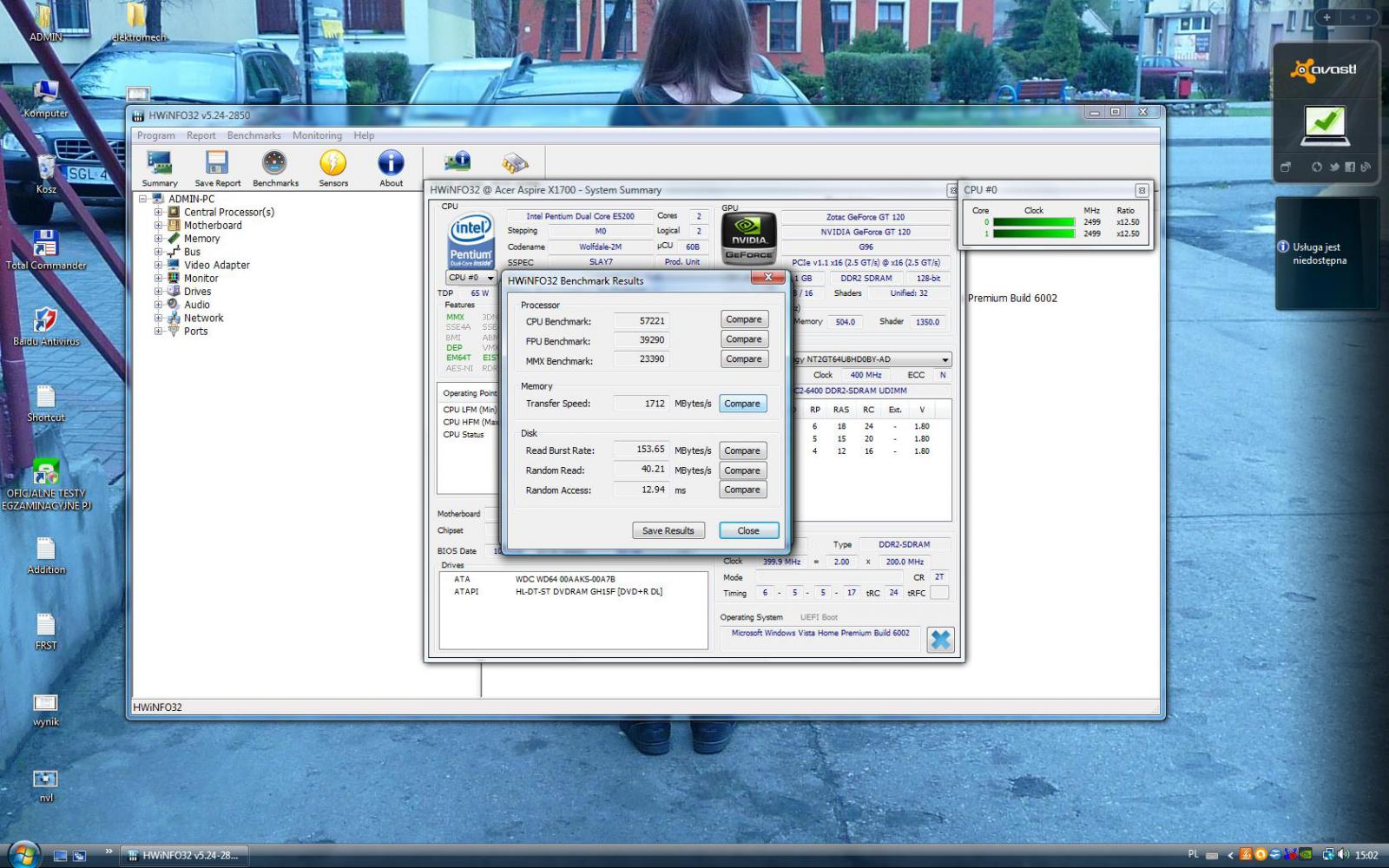The width and height of the screenshot is (1389, 868).
Task: Click Compare for Random Access
Action: (x=742, y=490)
